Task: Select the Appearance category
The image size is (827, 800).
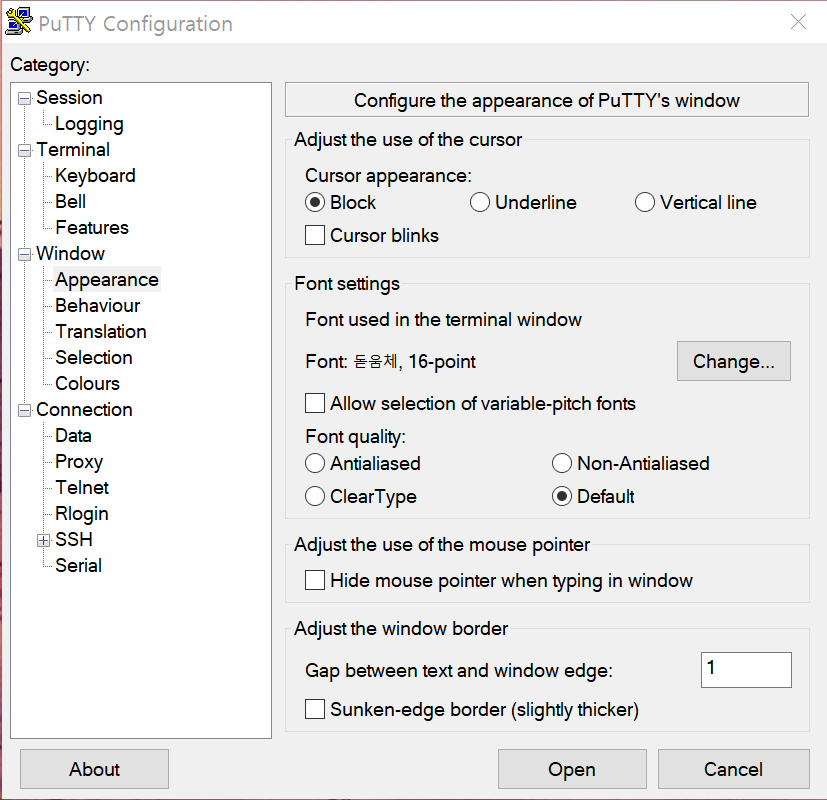Action: click(107, 279)
